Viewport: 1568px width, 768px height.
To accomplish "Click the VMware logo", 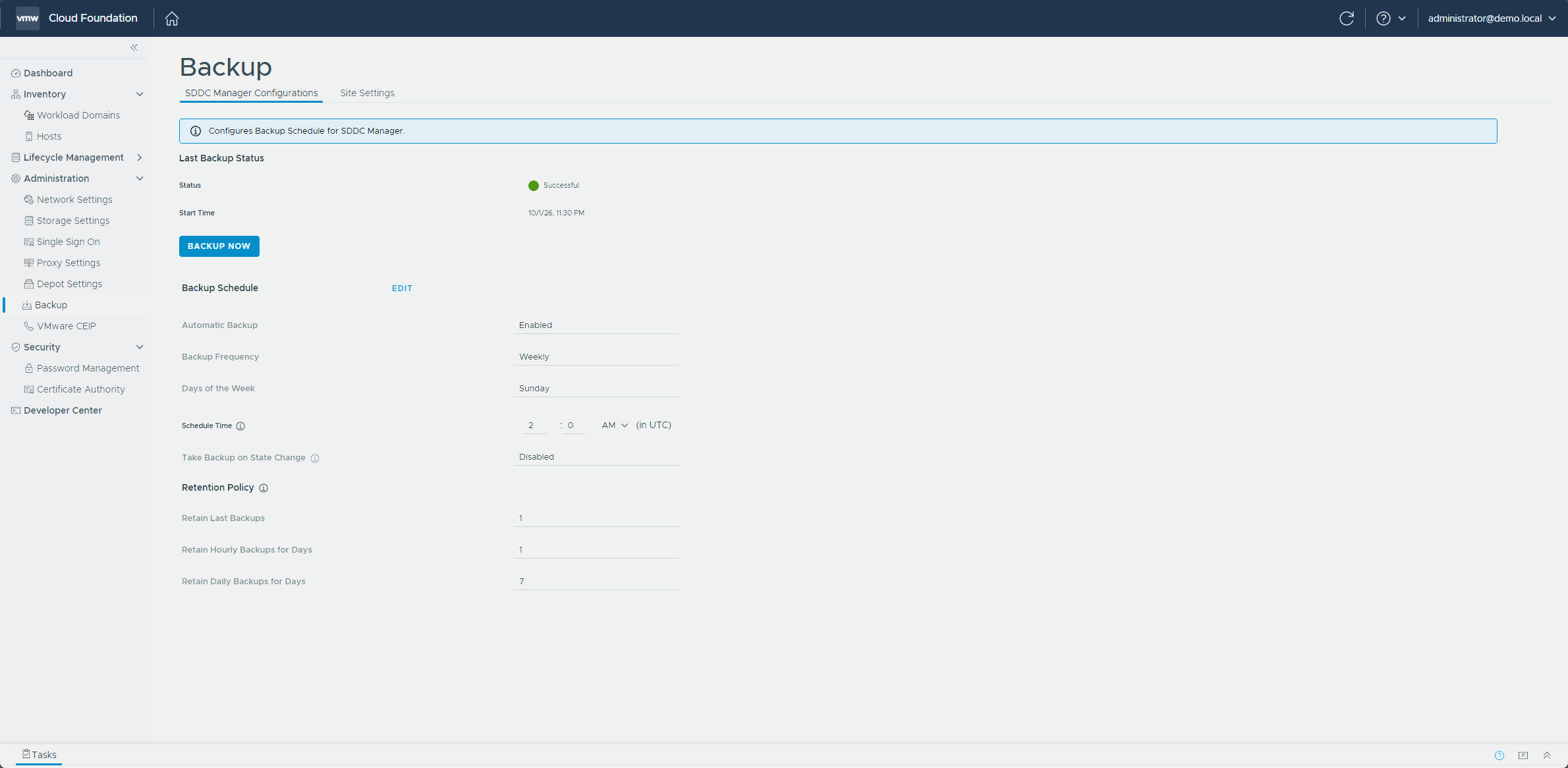I will [x=28, y=18].
